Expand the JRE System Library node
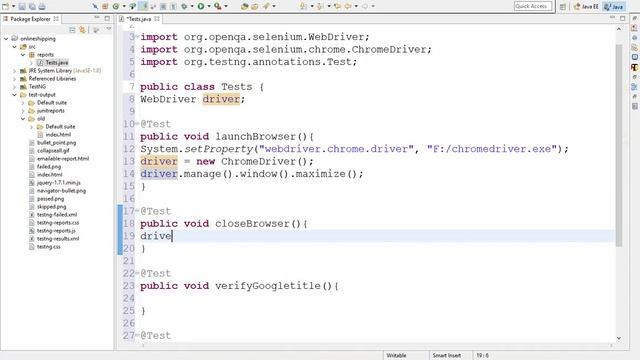This screenshot has width=640, height=360. tap(15, 71)
